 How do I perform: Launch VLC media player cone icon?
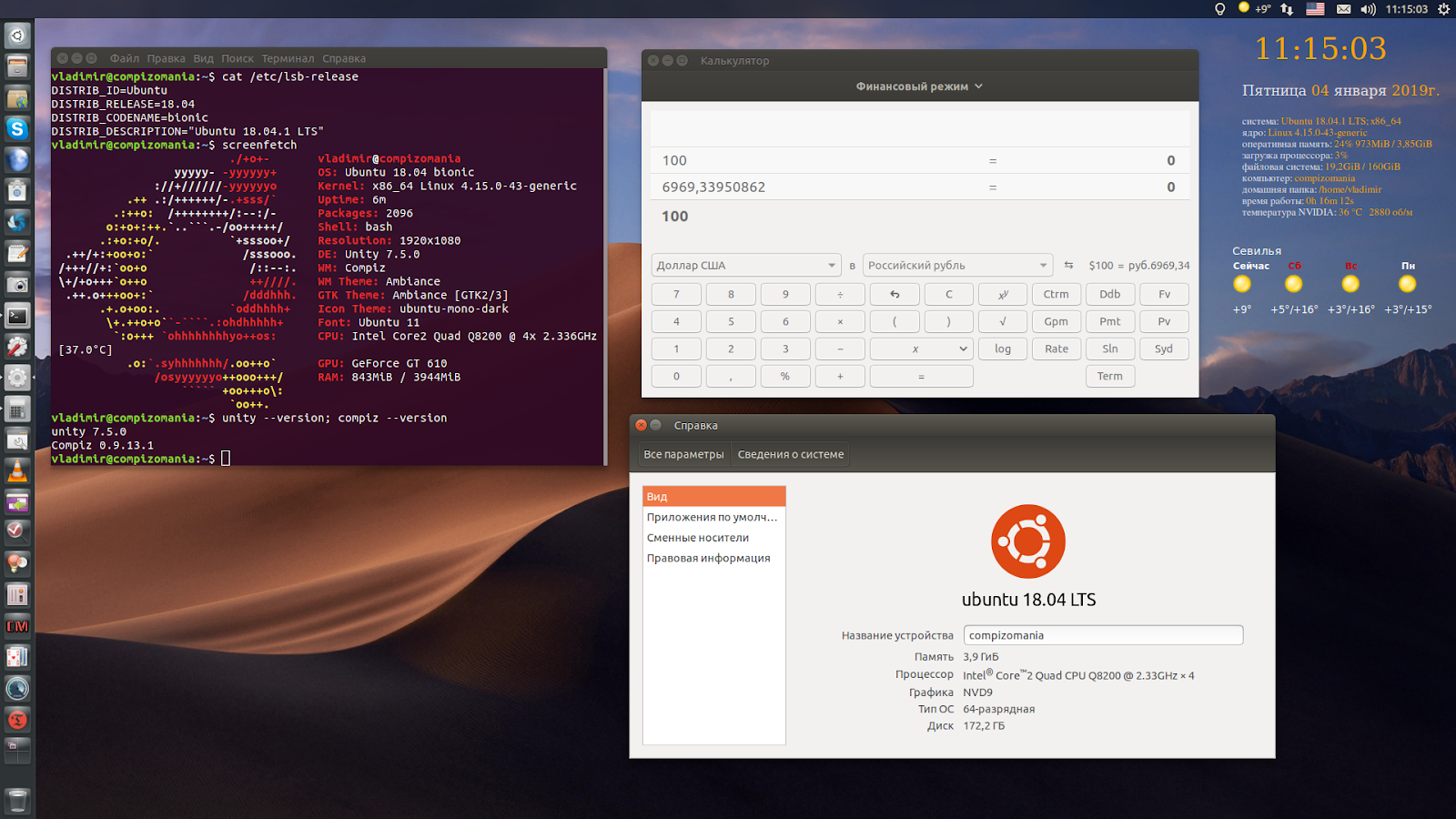click(17, 470)
